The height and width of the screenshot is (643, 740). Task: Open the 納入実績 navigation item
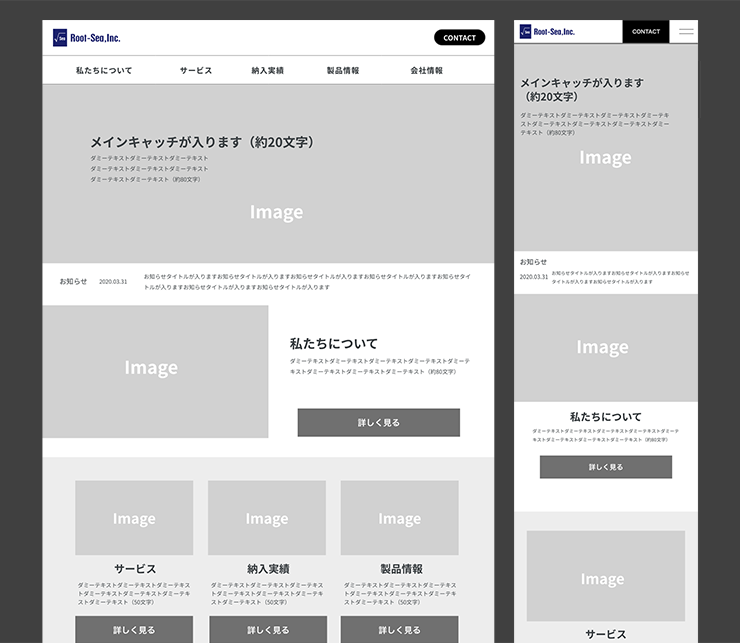click(267, 70)
